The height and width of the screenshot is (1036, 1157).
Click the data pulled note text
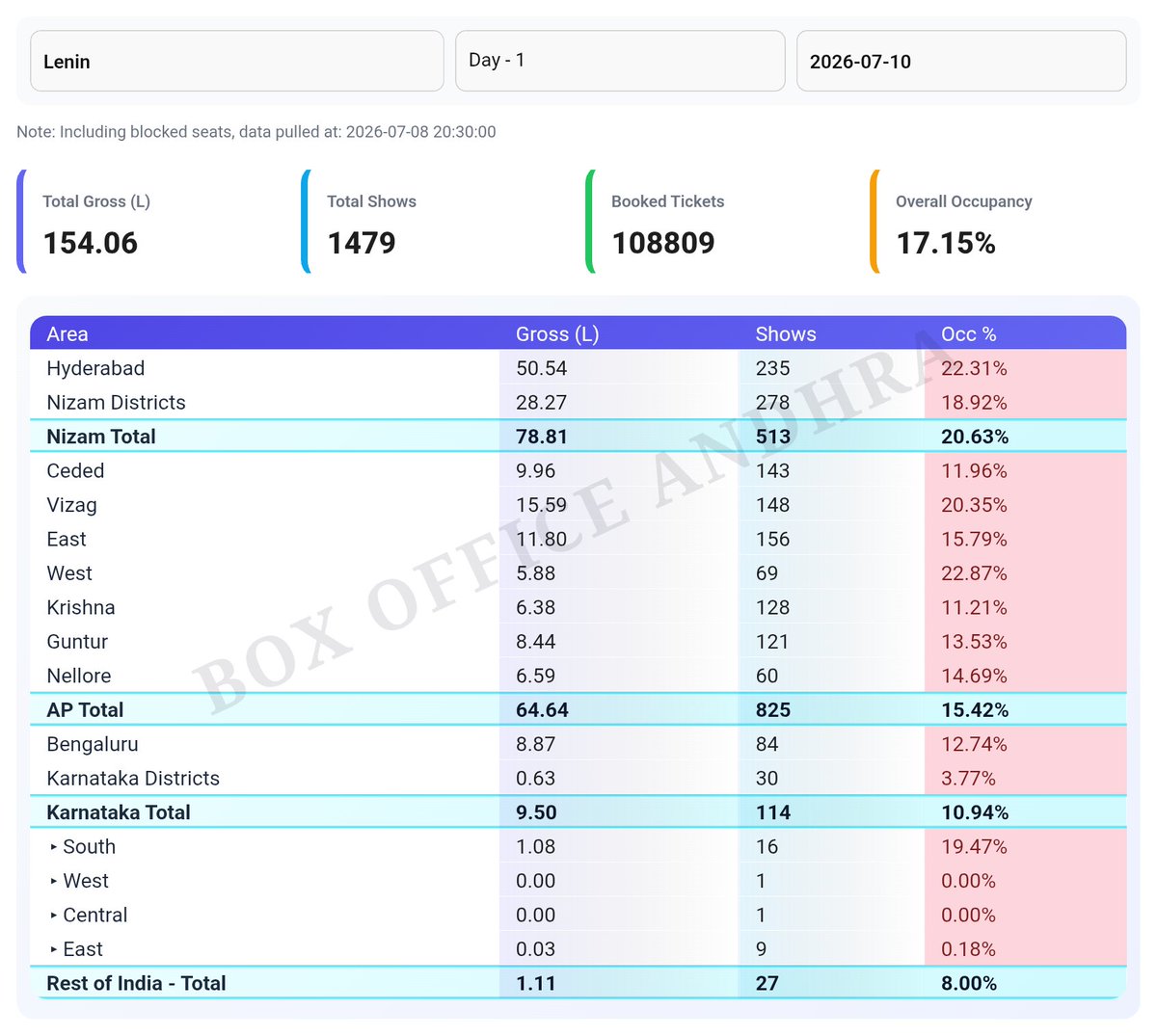tap(256, 132)
